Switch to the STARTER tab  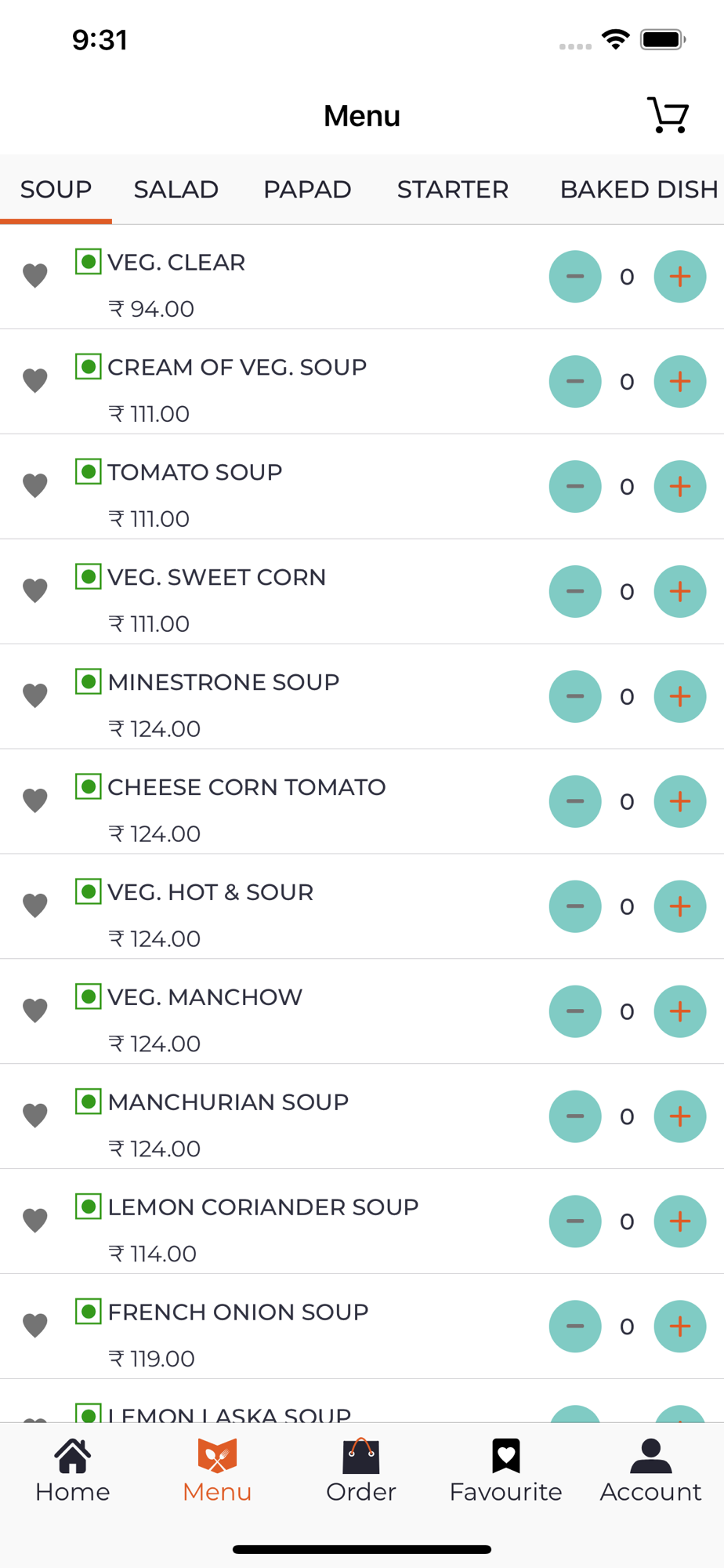pyautogui.click(x=453, y=190)
